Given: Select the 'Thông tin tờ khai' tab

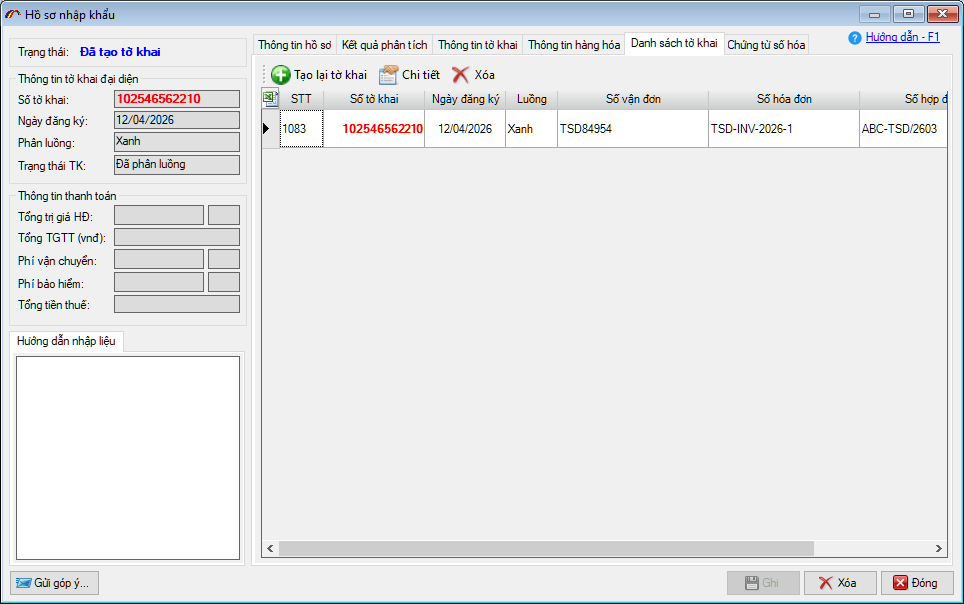Looking at the screenshot, I should click(477, 45).
